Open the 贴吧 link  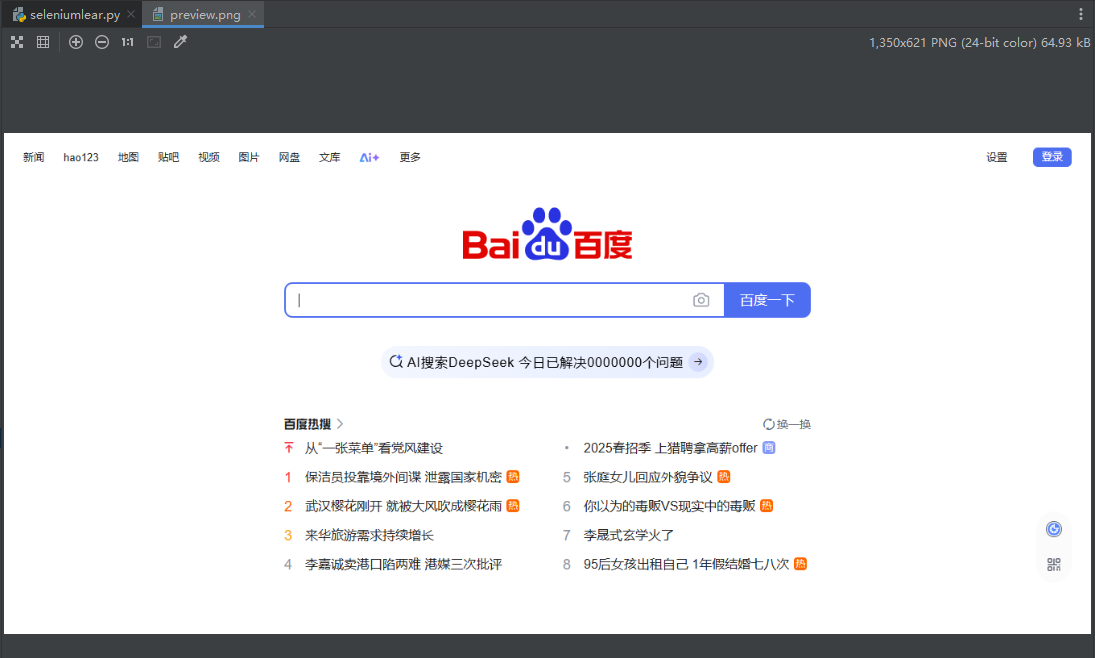(168, 157)
